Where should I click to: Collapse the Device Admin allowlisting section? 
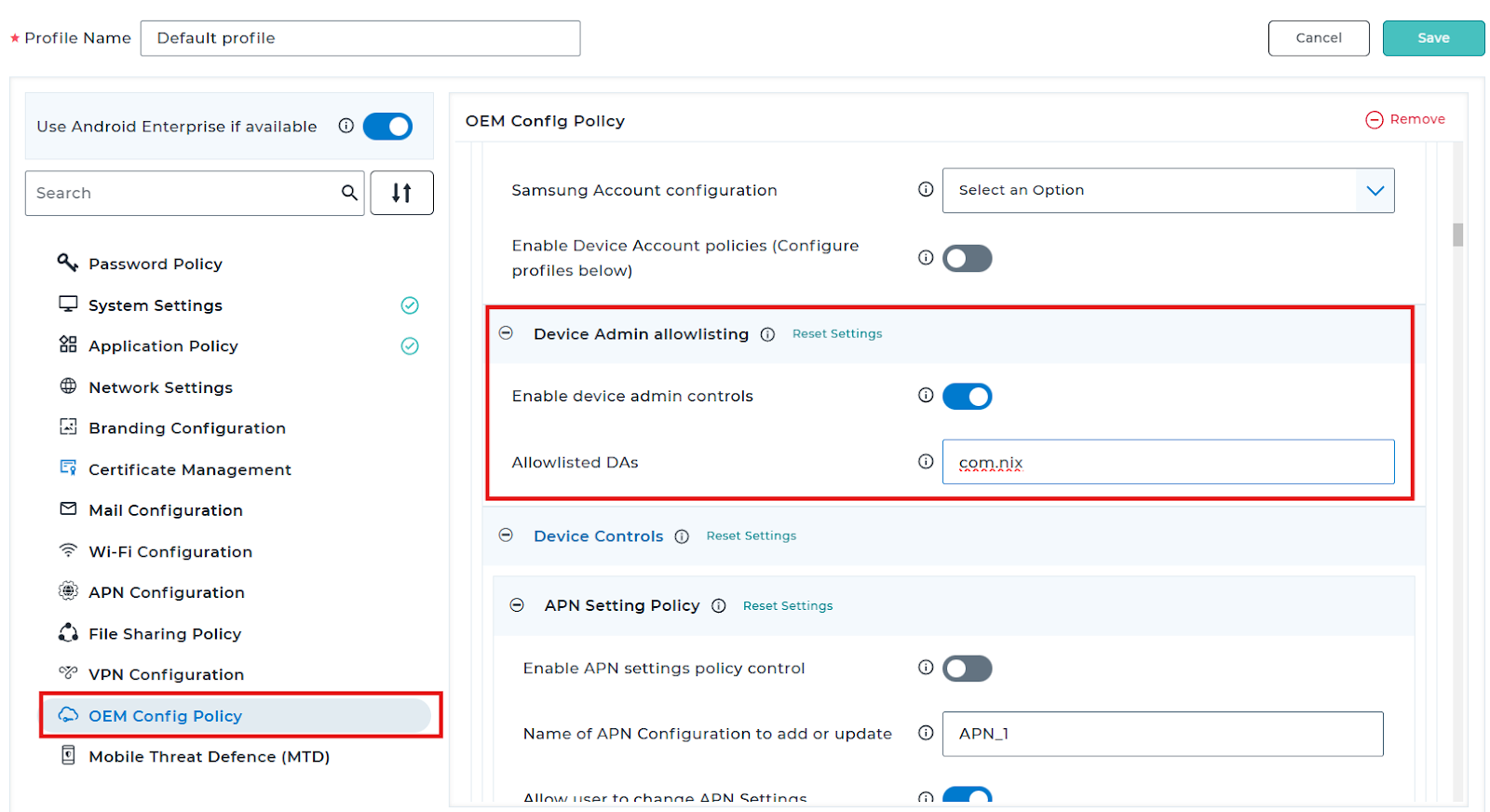click(507, 333)
